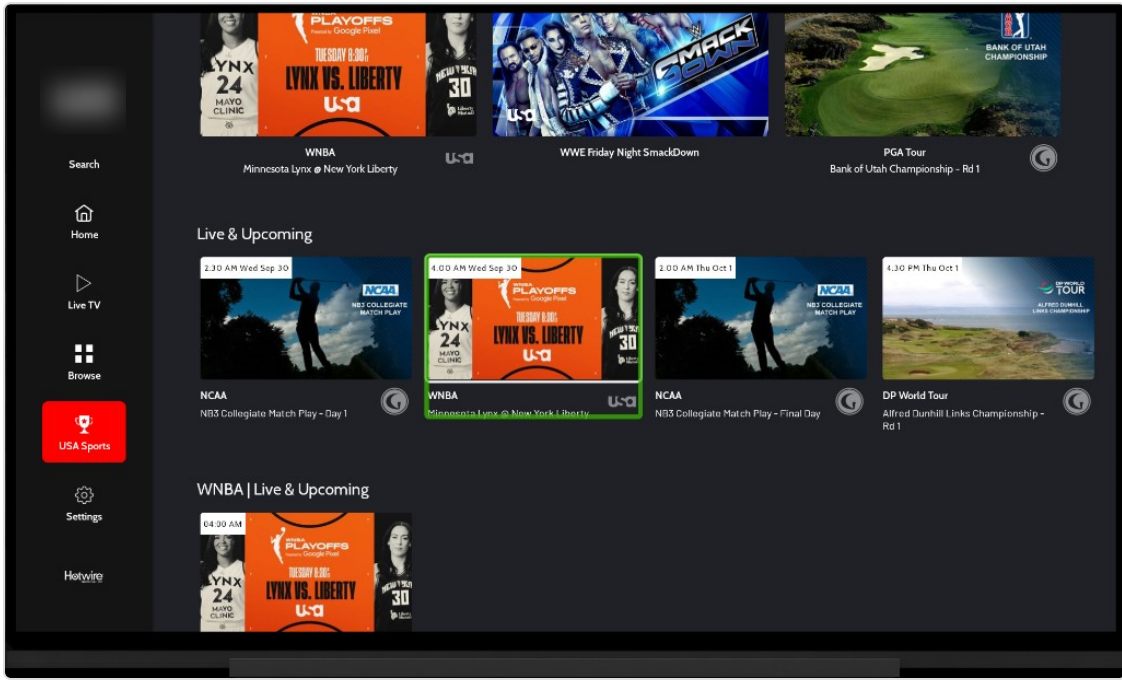Open the Settings gear icon
Viewport: 1122px width, 680px height.
[84, 495]
